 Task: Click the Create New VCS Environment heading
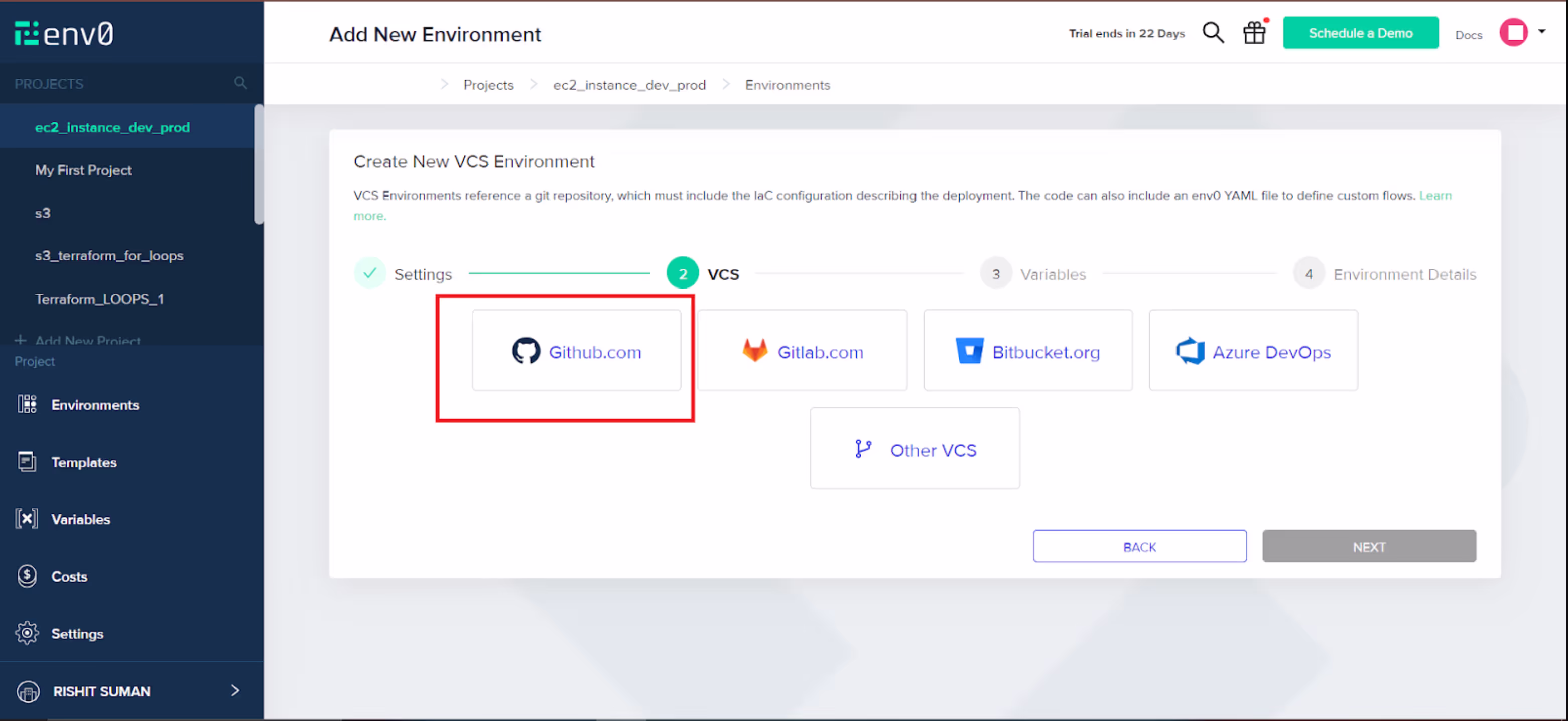(474, 161)
